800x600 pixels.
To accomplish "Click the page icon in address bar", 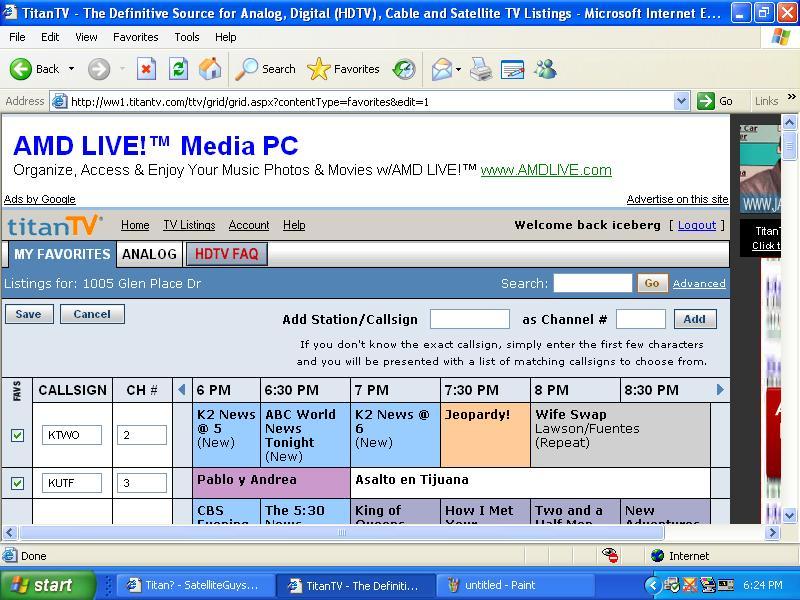I will tap(60, 101).
